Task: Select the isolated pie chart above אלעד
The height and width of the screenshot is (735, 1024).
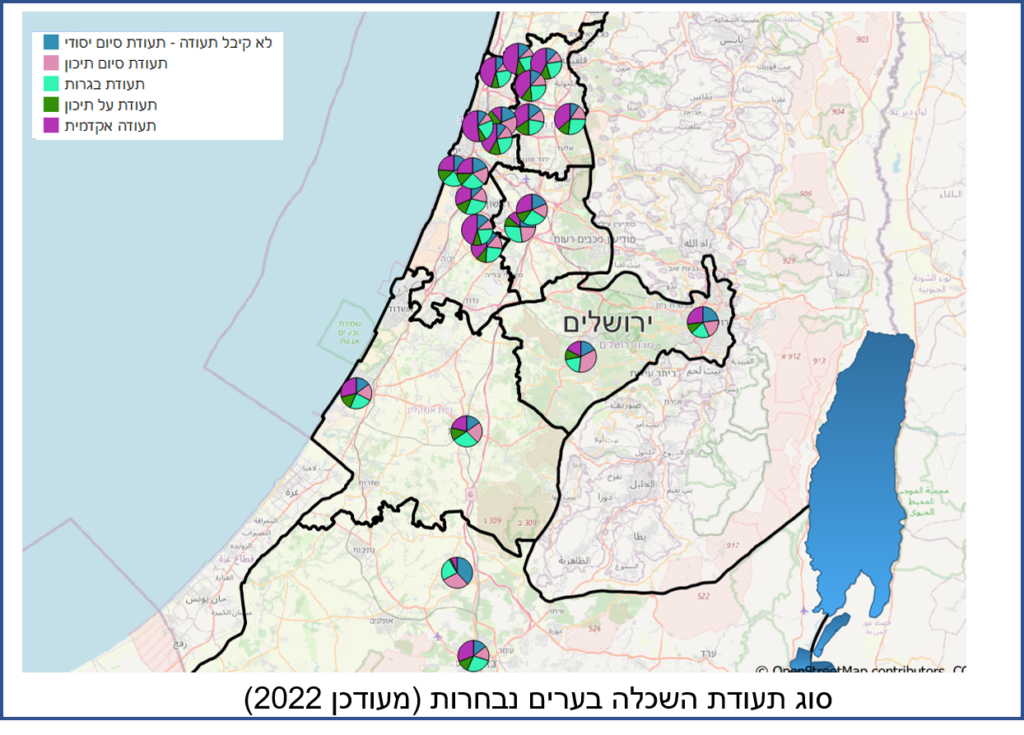Action: coord(569,118)
